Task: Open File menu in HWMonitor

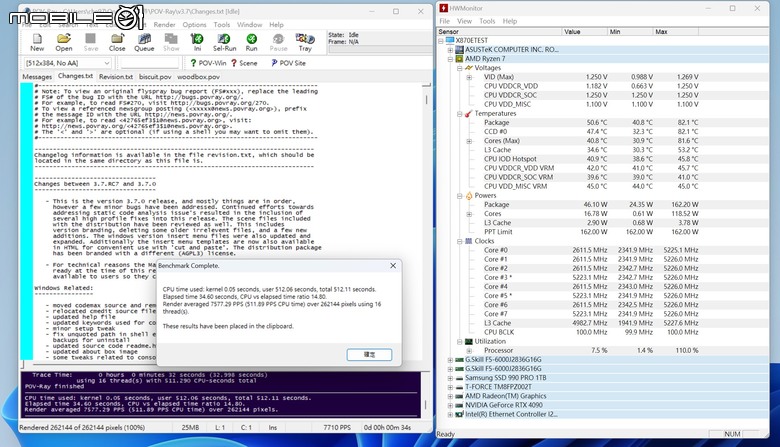Action: (x=444, y=21)
